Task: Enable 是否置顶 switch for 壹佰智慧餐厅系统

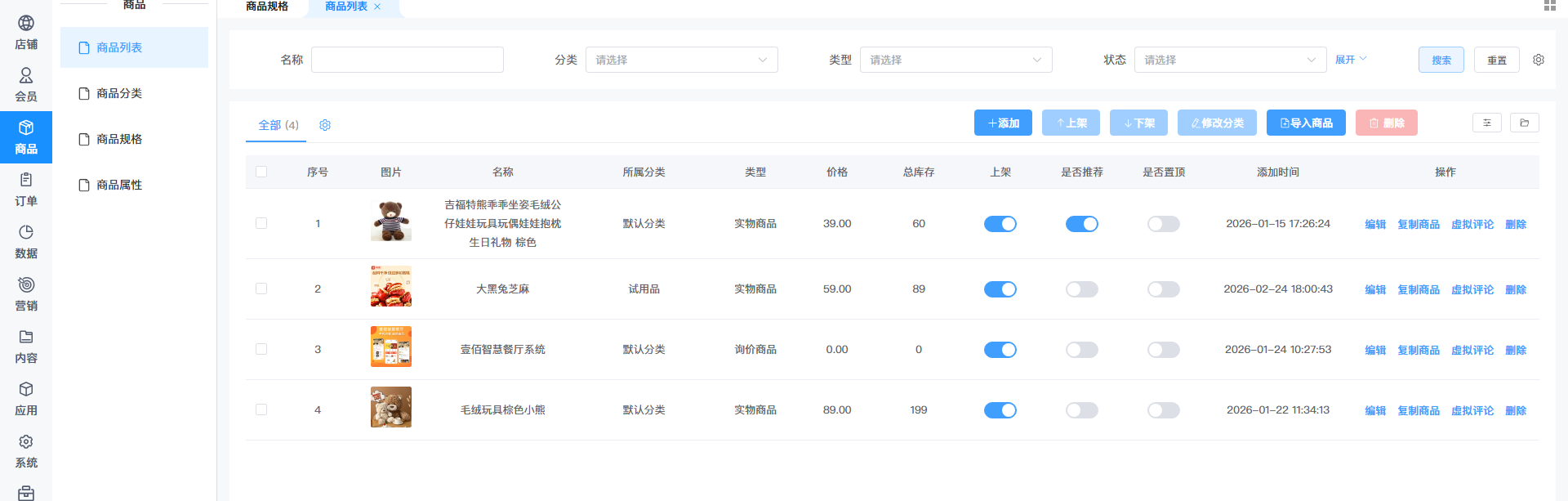Action: (1164, 350)
